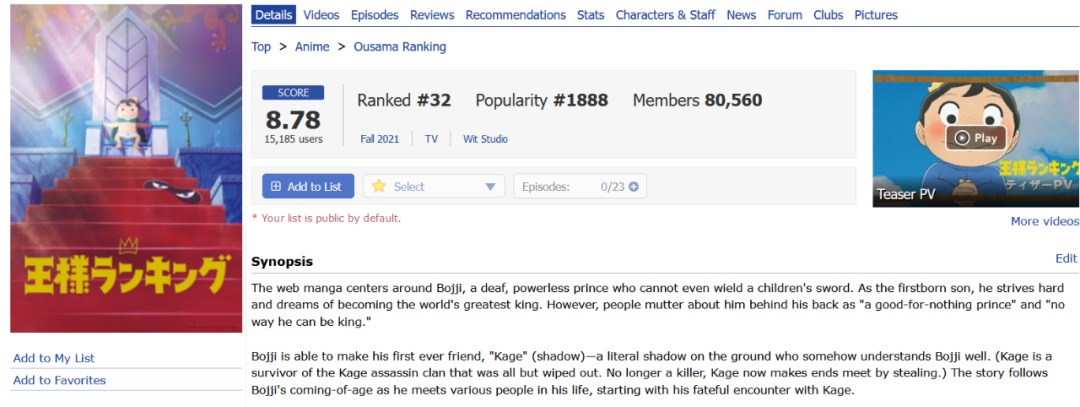Click the Popularity #1888 text
The width and height of the screenshot is (1080, 407).
[x=541, y=101]
